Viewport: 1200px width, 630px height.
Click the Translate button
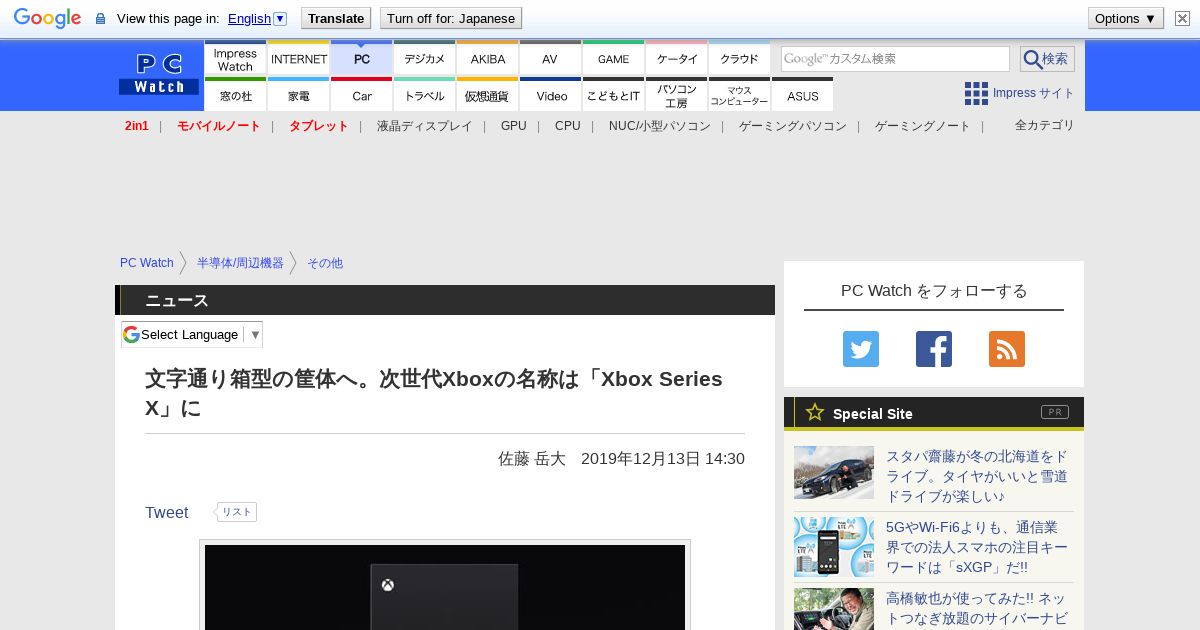coord(335,18)
